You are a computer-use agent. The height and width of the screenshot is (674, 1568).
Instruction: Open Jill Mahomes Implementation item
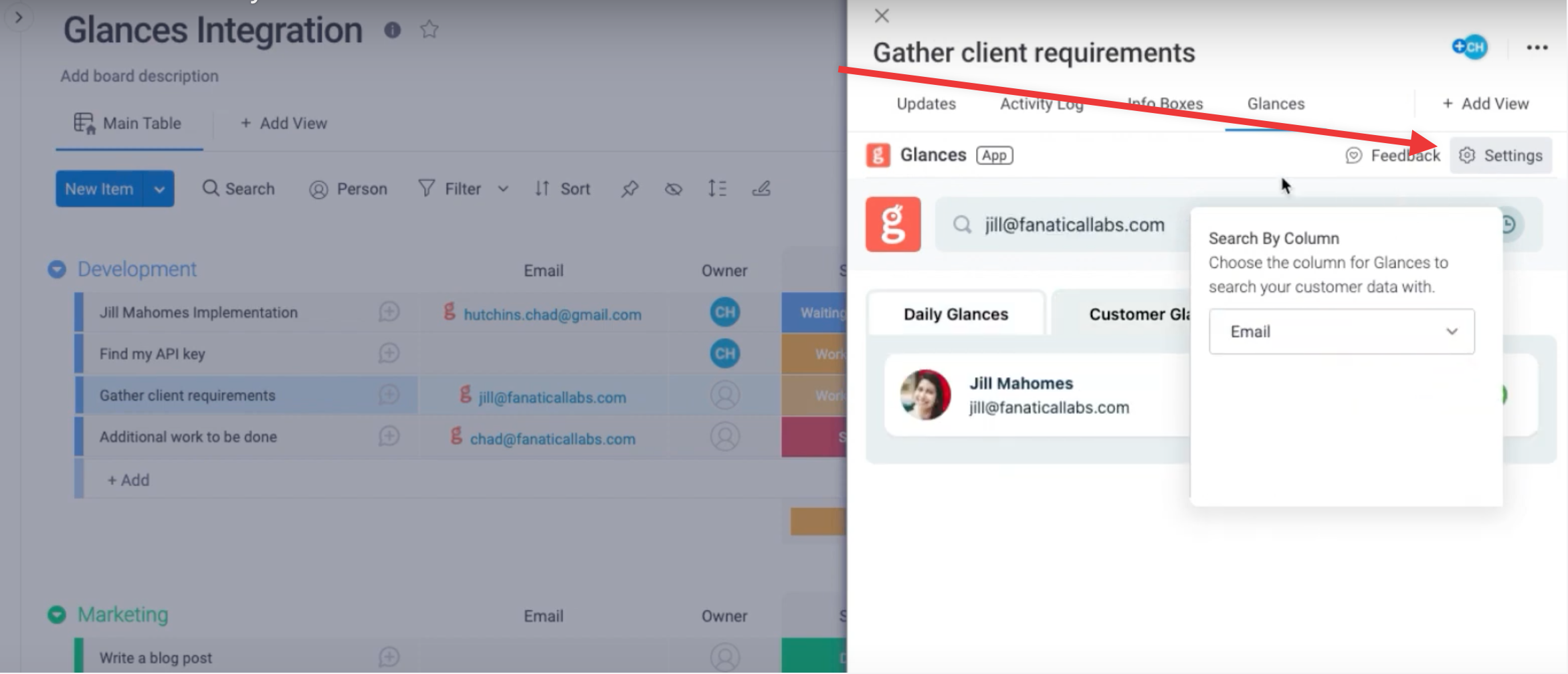(199, 312)
